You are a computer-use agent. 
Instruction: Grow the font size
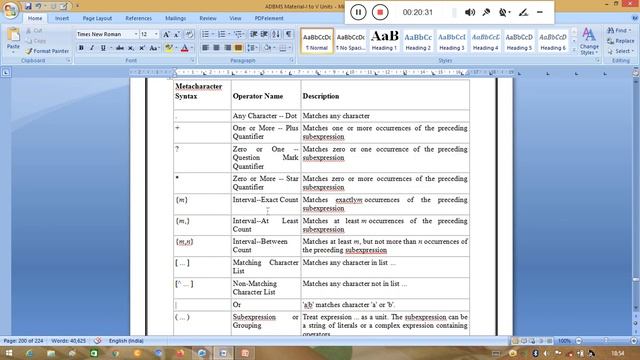pos(166,34)
